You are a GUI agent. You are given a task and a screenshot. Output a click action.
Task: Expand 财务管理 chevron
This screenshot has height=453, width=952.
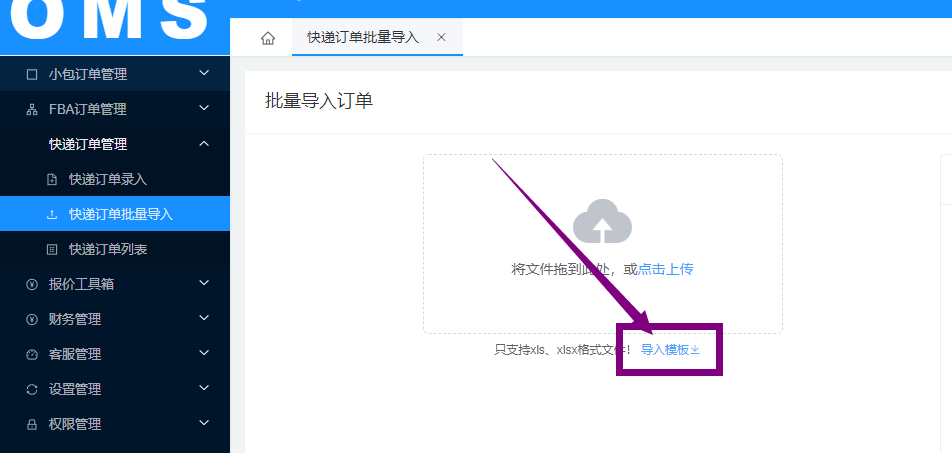(x=204, y=318)
